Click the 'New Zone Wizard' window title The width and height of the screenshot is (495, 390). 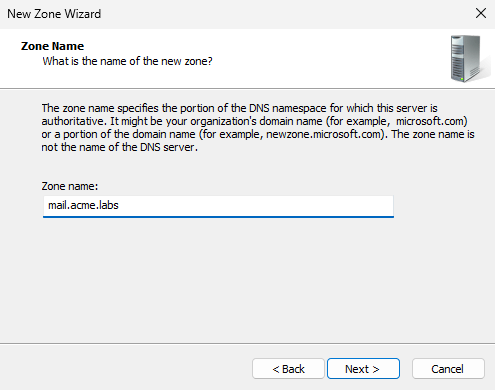point(54,14)
